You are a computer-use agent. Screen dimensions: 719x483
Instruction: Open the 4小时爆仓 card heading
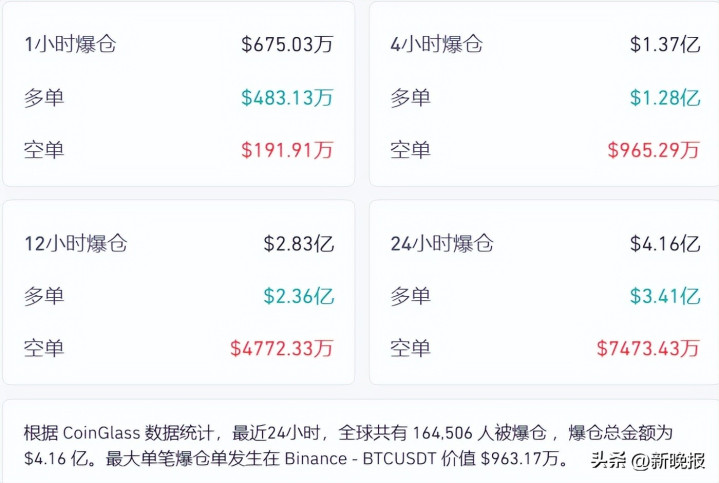click(436, 44)
